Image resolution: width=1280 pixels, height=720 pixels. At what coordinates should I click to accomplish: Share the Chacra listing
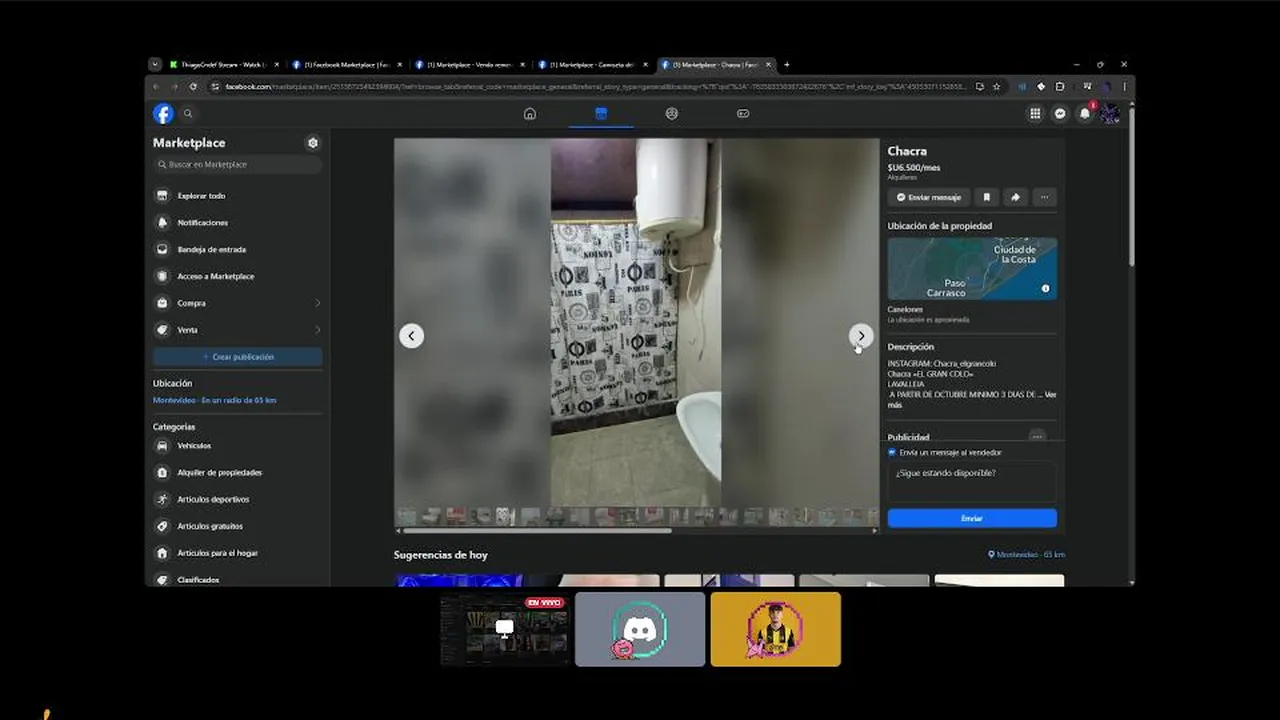pos(1015,197)
